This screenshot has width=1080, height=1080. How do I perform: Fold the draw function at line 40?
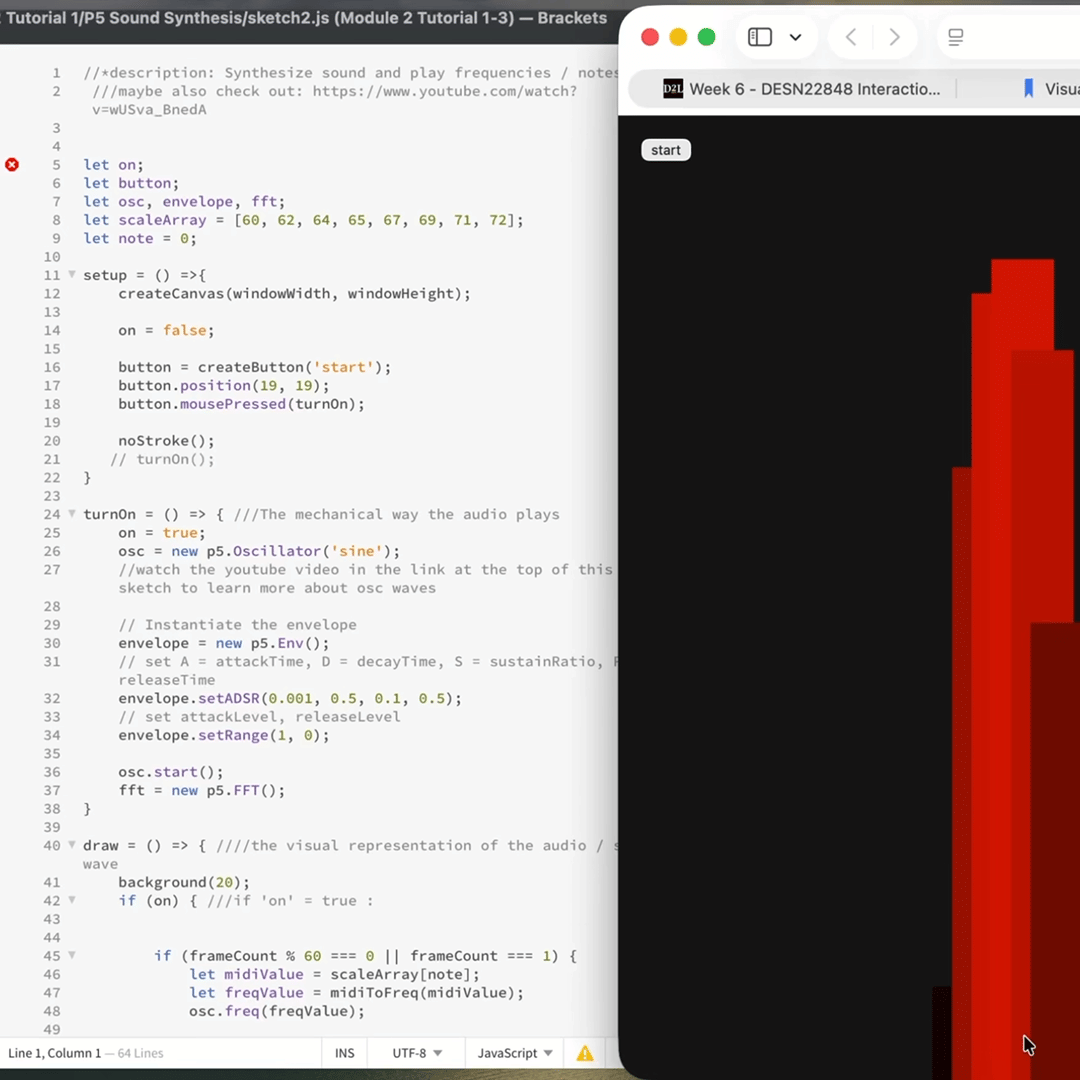point(72,845)
